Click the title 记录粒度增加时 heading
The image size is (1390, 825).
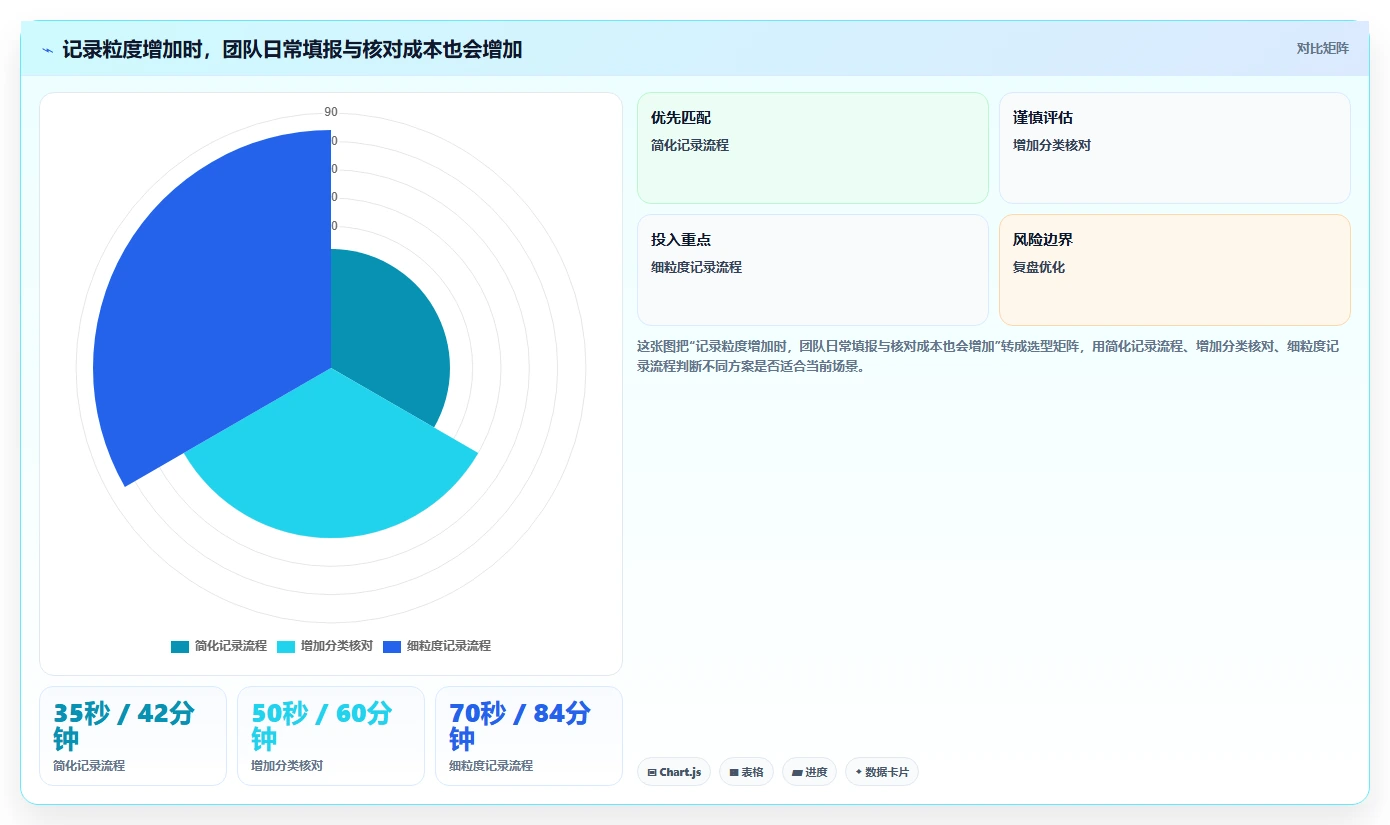[x=292, y=49]
